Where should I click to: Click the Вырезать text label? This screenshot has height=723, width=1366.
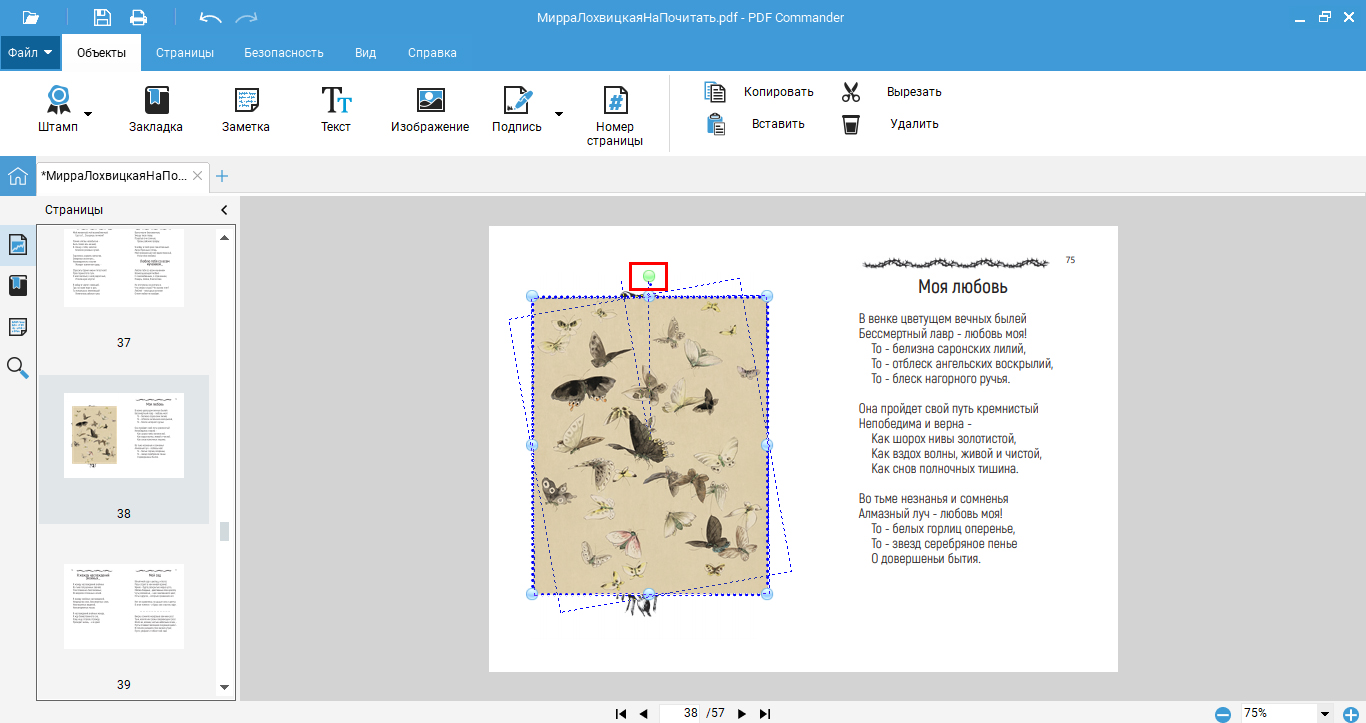[914, 92]
